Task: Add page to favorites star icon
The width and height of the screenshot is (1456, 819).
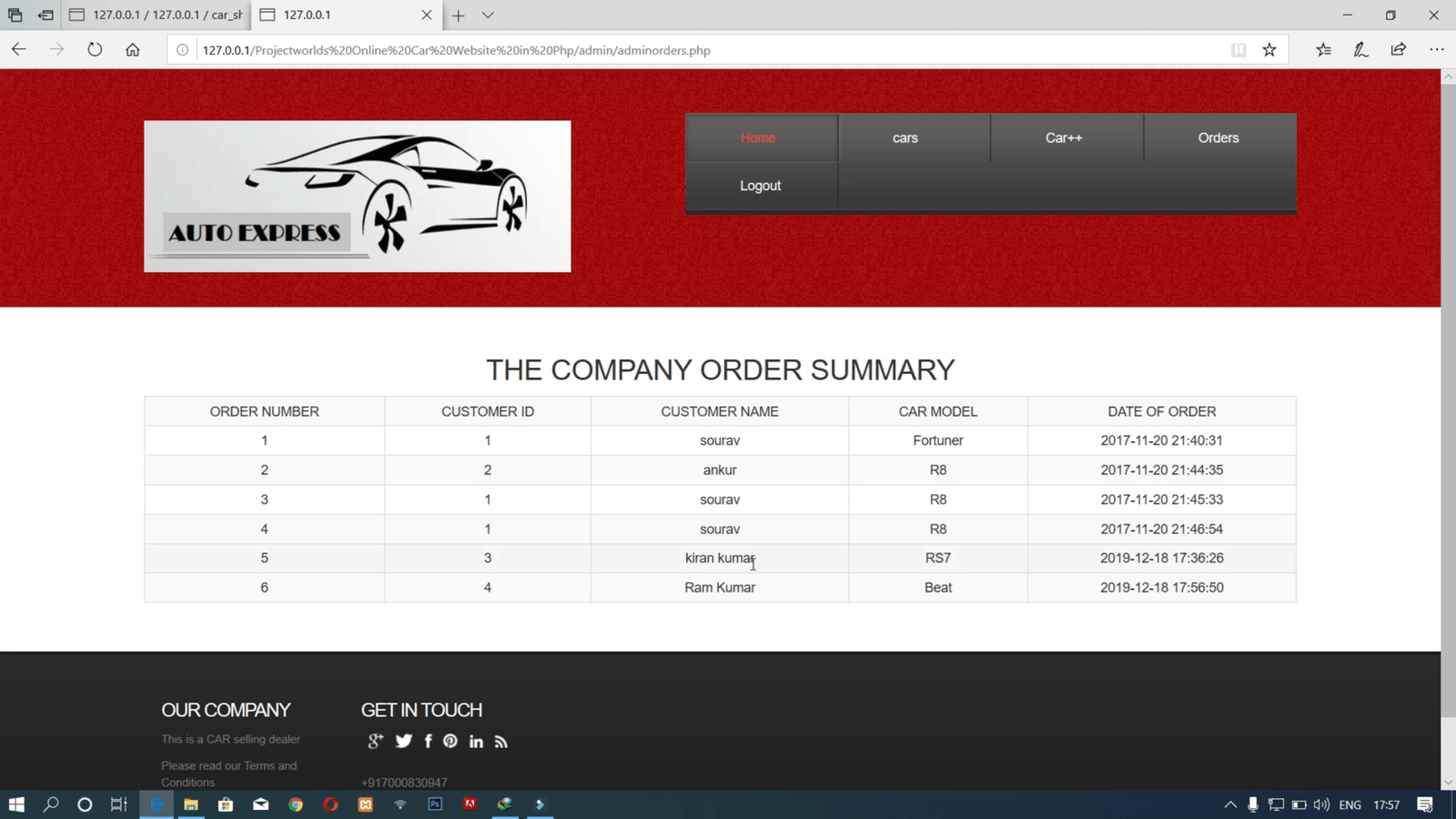Action: click(x=1269, y=50)
